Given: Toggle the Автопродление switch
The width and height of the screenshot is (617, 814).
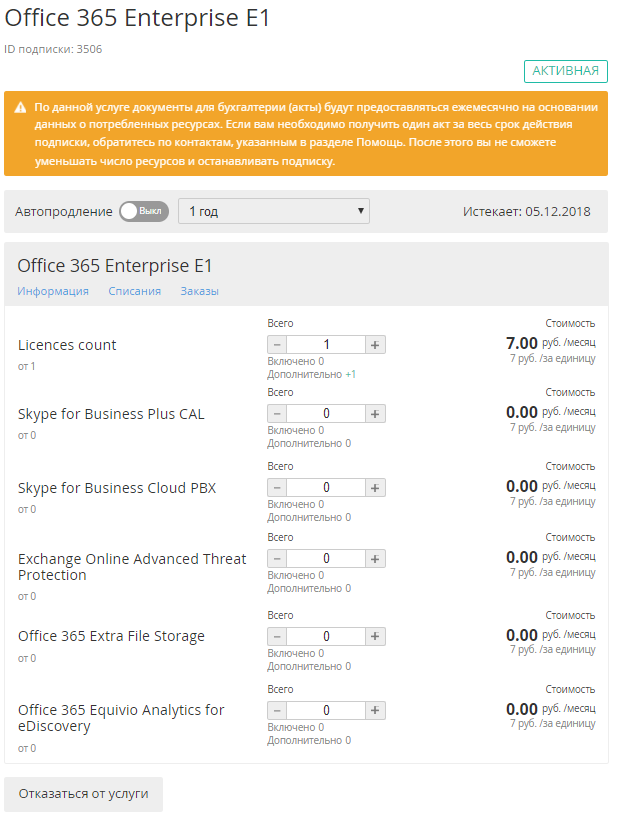Looking at the screenshot, I should tap(144, 211).
